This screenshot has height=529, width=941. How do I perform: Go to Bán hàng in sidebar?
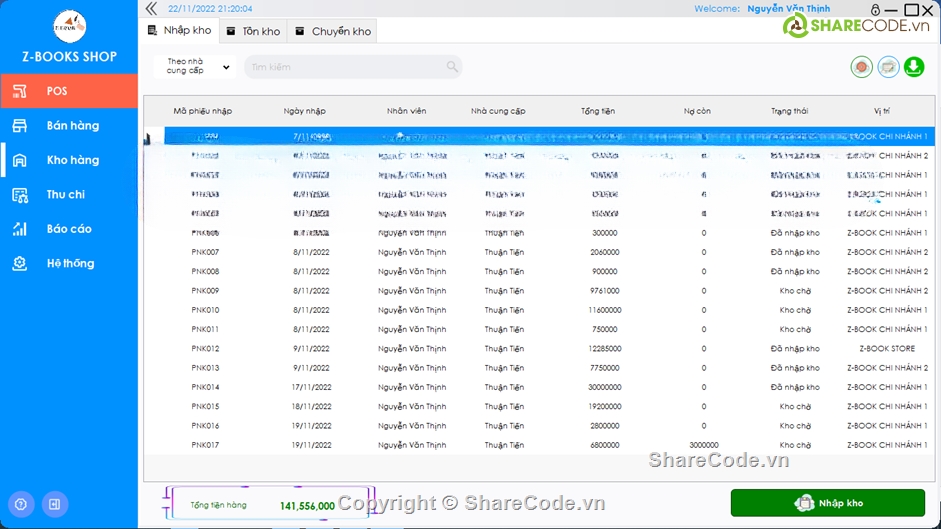(x=69, y=125)
